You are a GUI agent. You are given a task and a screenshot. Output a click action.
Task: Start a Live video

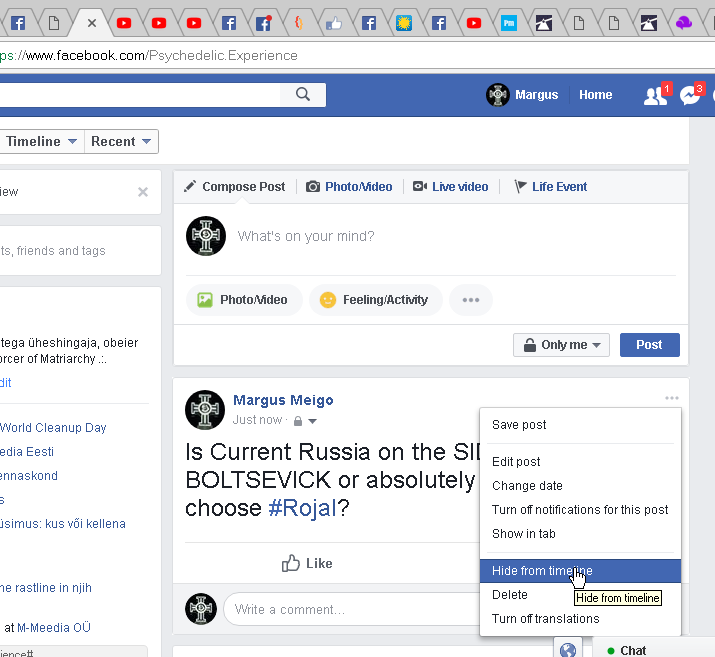click(x=450, y=186)
